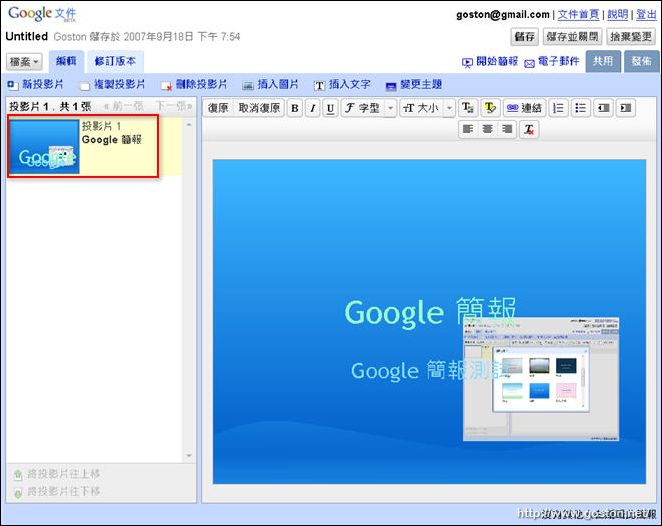The height and width of the screenshot is (526, 662).
Task: Open the 共用 share tab
Action: pos(603,61)
